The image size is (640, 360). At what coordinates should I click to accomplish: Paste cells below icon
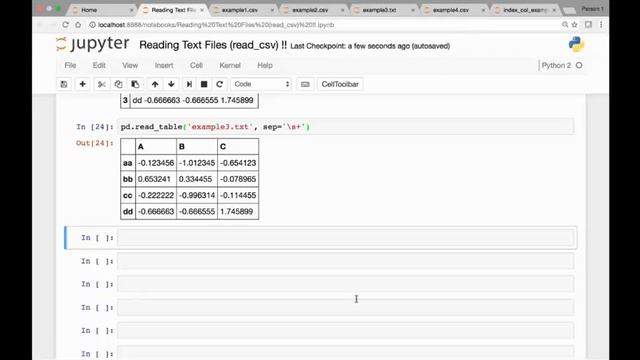click(135, 84)
